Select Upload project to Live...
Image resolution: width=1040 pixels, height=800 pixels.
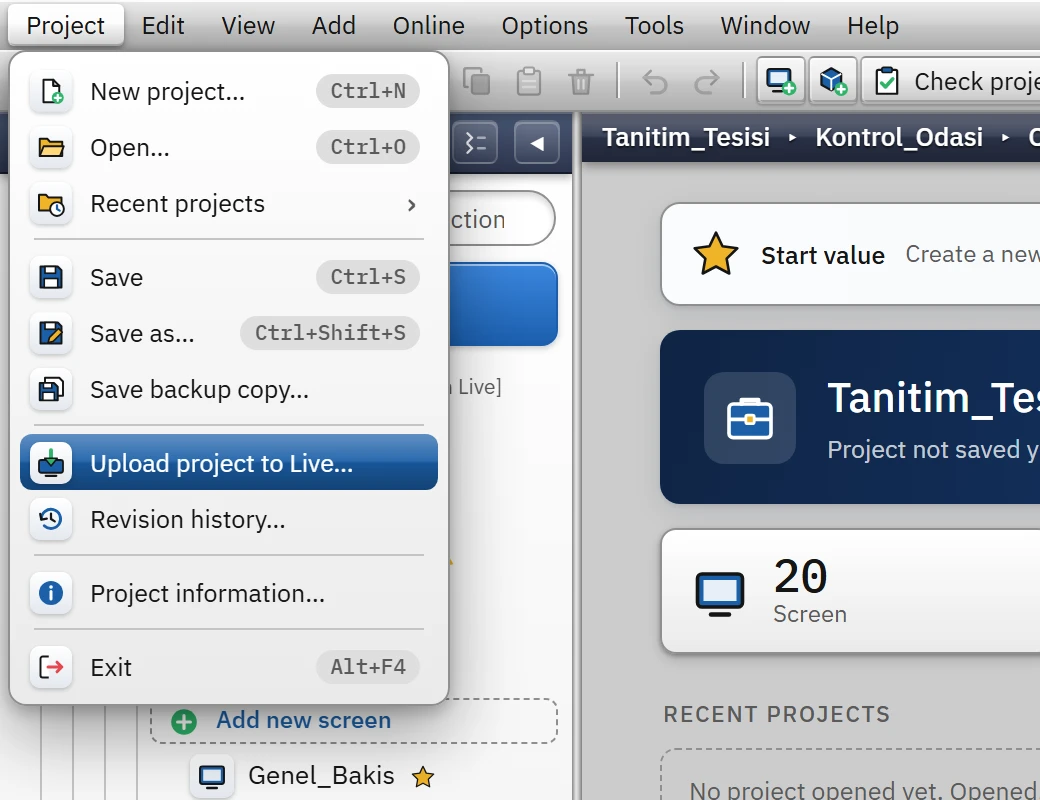(x=229, y=462)
